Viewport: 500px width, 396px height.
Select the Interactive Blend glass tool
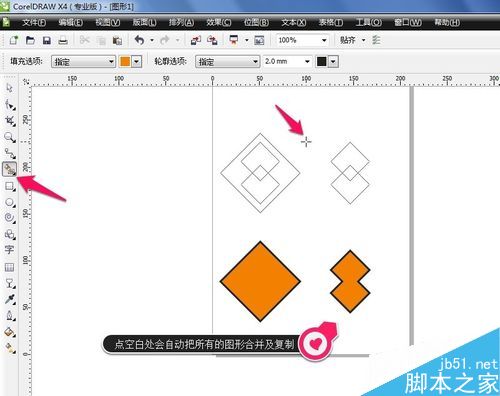[9, 284]
